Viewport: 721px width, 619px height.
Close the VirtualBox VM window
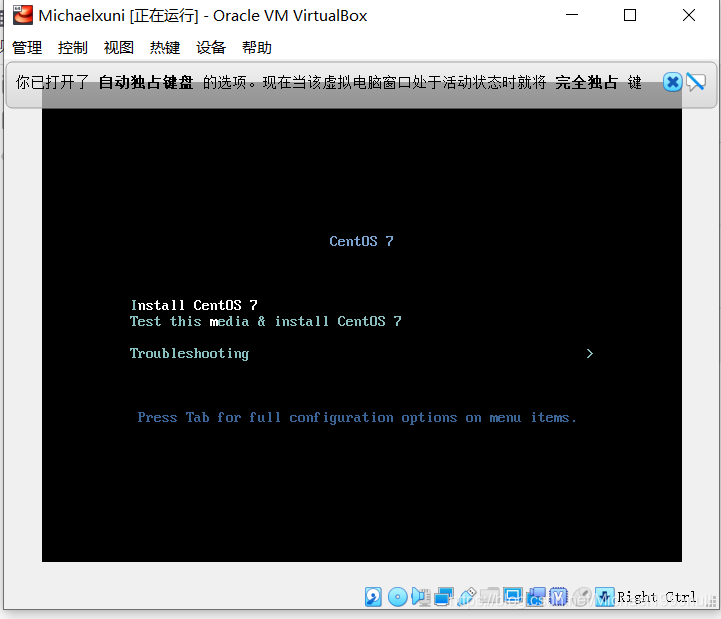689,15
